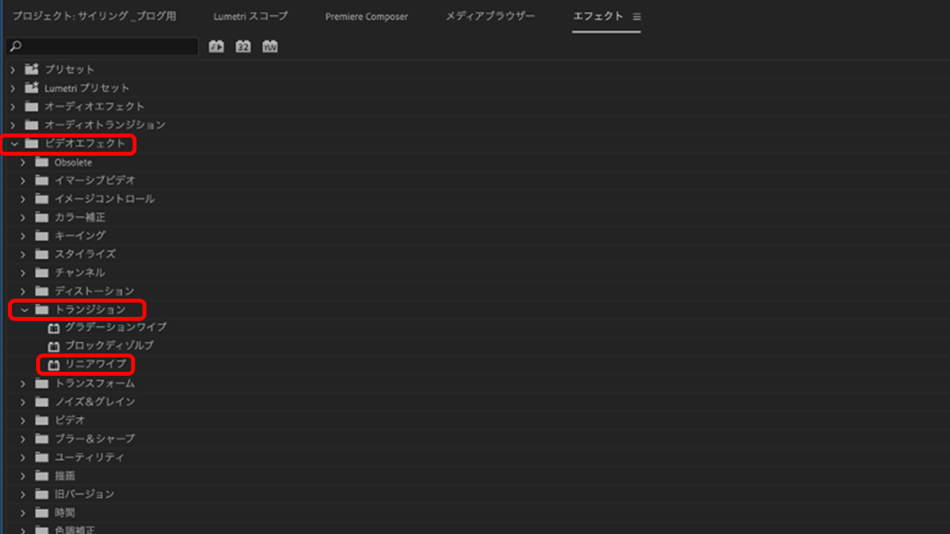Expand the オーディオエフェクト folder
Viewport: 950px width, 534px height.
click(x=13, y=107)
